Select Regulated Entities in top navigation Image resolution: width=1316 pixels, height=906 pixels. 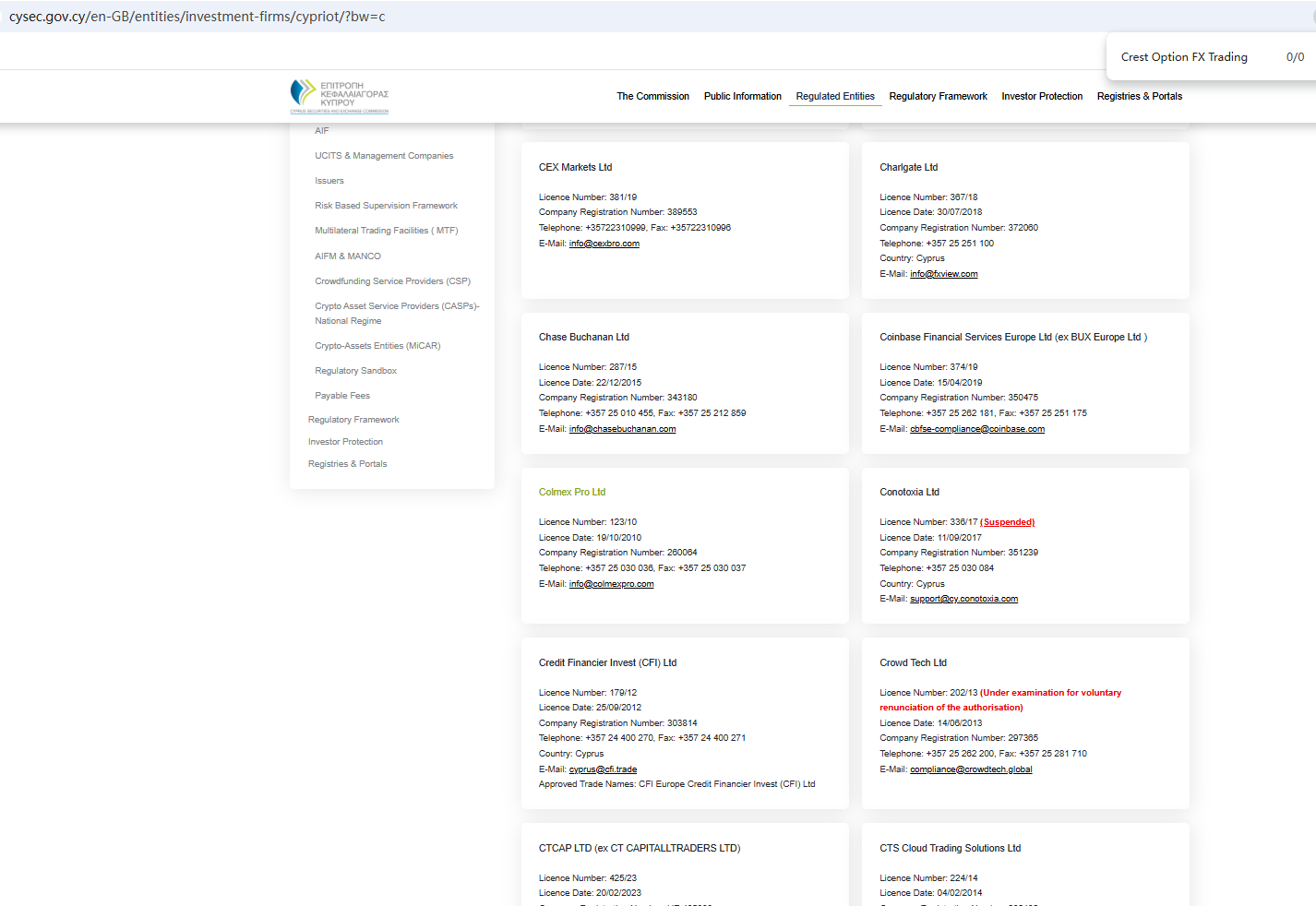click(x=835, y=96)
